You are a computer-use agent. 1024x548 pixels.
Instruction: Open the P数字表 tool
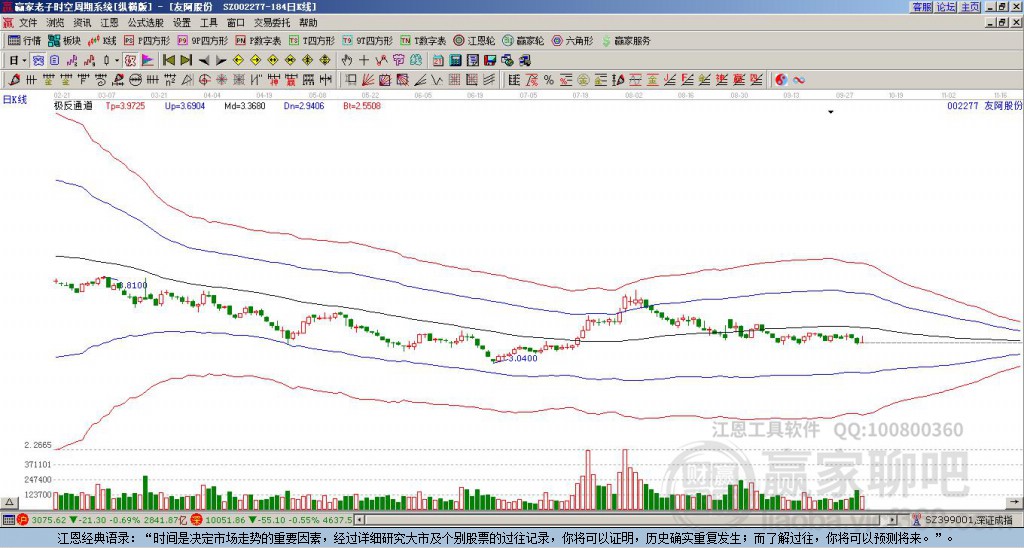259,40
